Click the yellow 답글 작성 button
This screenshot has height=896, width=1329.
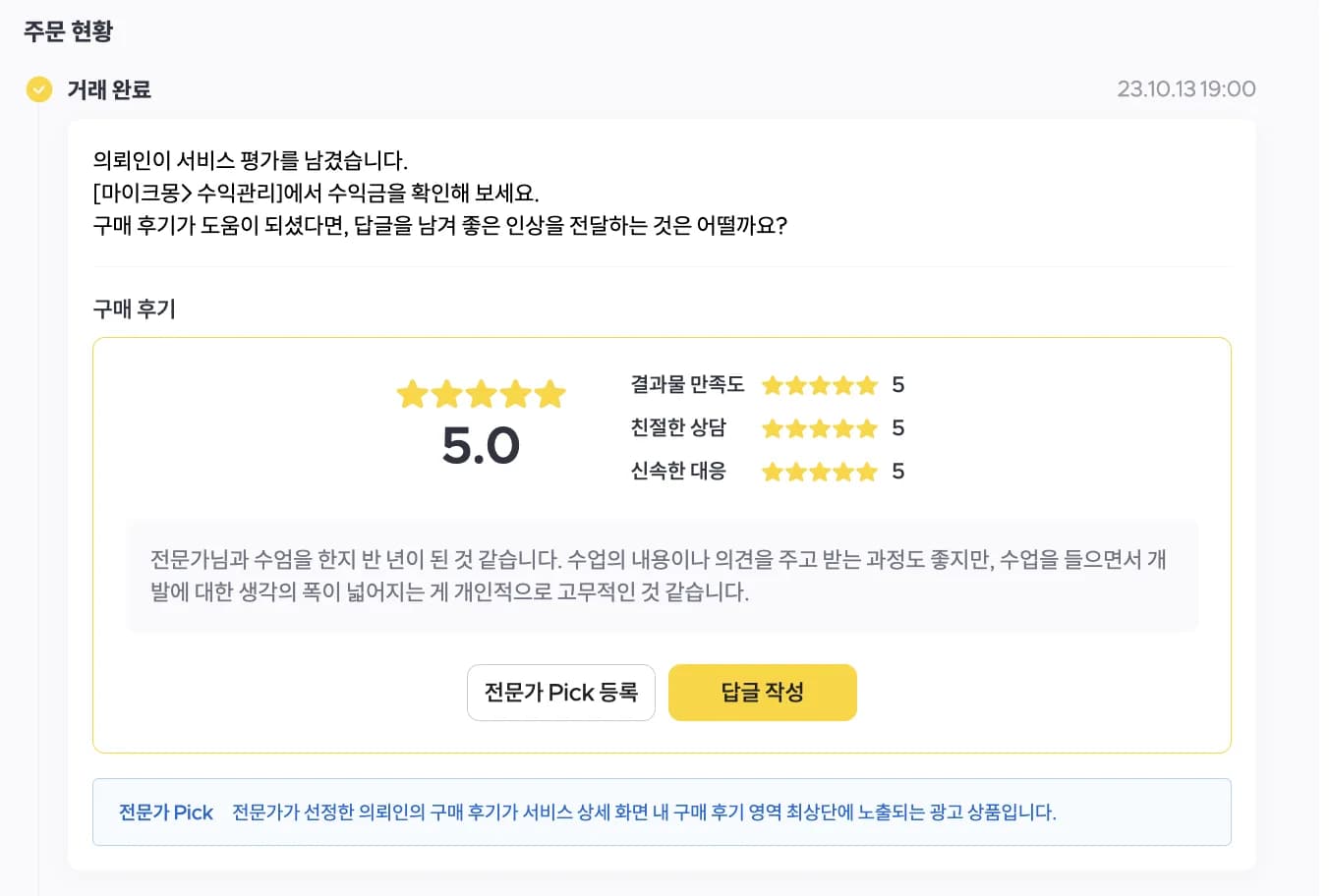[x=763, y=693]
